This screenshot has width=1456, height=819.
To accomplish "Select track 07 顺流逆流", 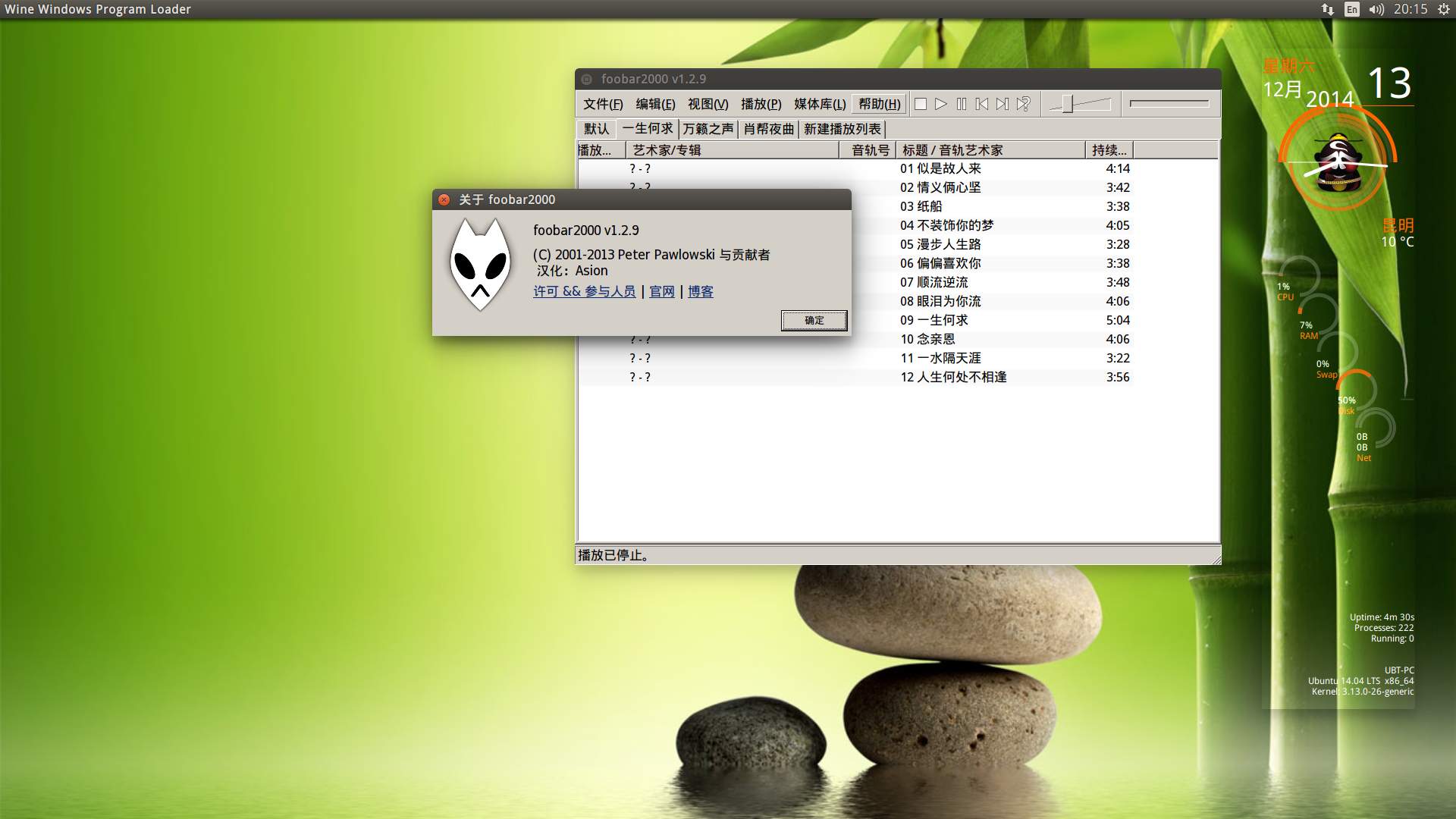I will click(x=934, y=282).
